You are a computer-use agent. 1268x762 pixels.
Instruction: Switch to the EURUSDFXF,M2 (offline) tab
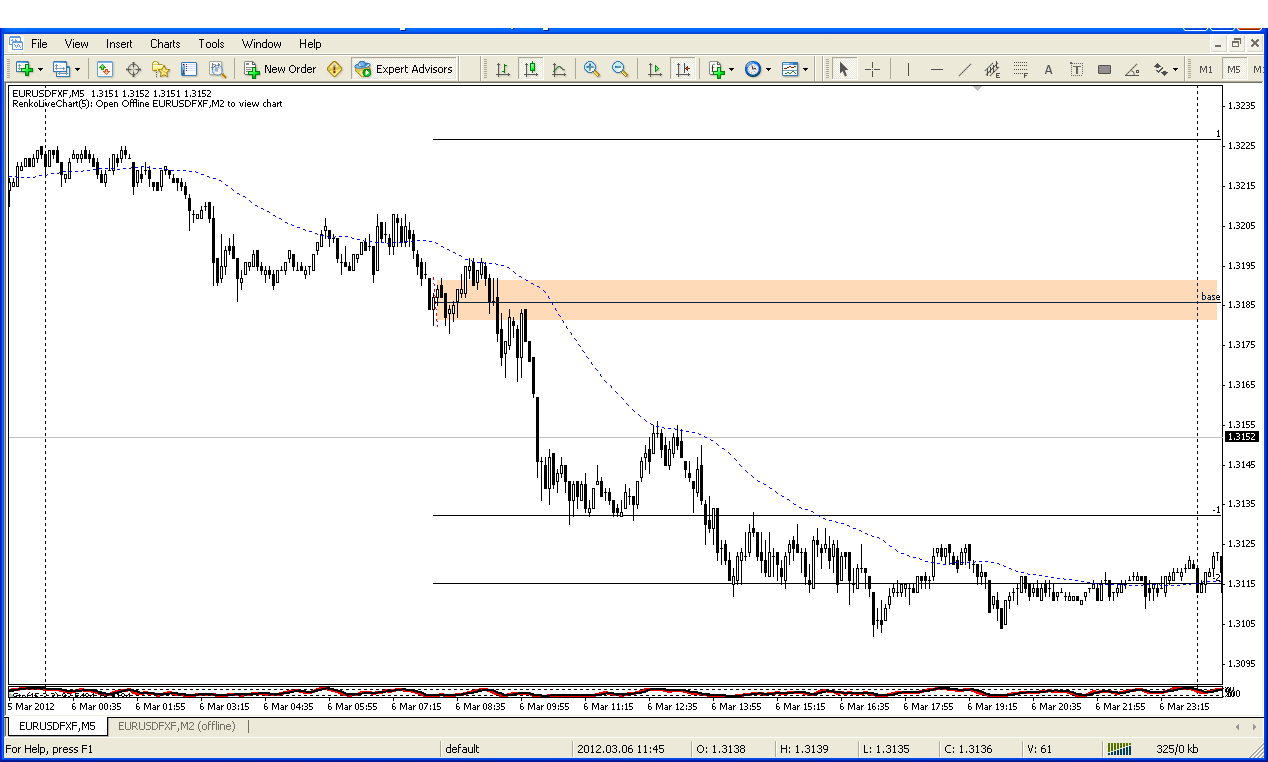(177, 726)
